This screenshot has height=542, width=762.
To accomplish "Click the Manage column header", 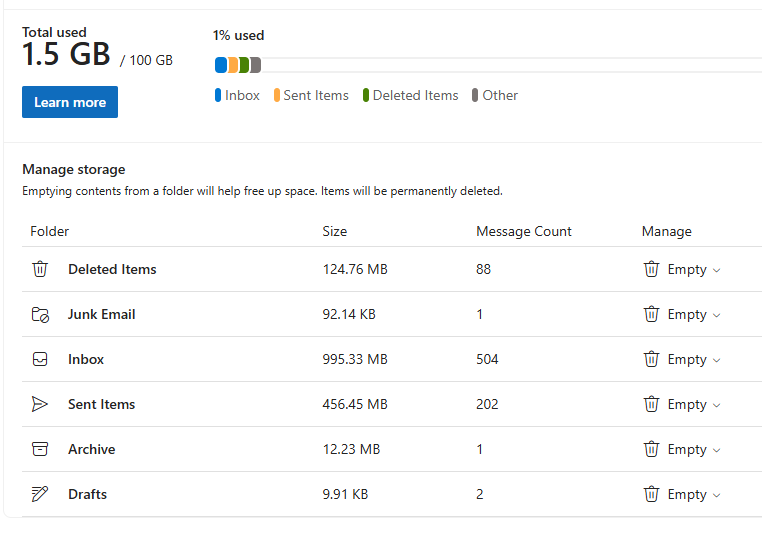I will (x=667, y=231).
